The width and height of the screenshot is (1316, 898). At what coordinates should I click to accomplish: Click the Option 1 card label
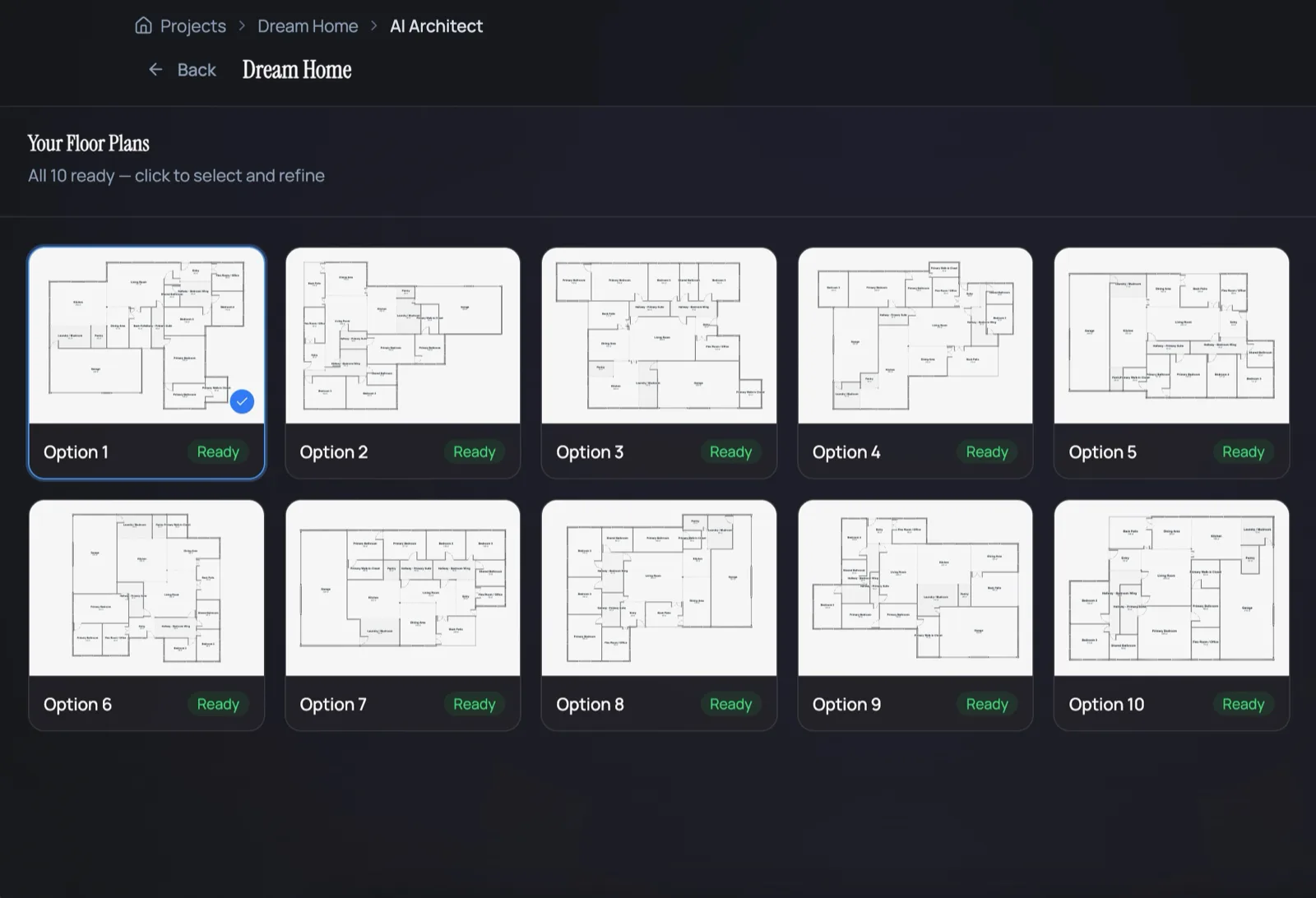[76, 451]
